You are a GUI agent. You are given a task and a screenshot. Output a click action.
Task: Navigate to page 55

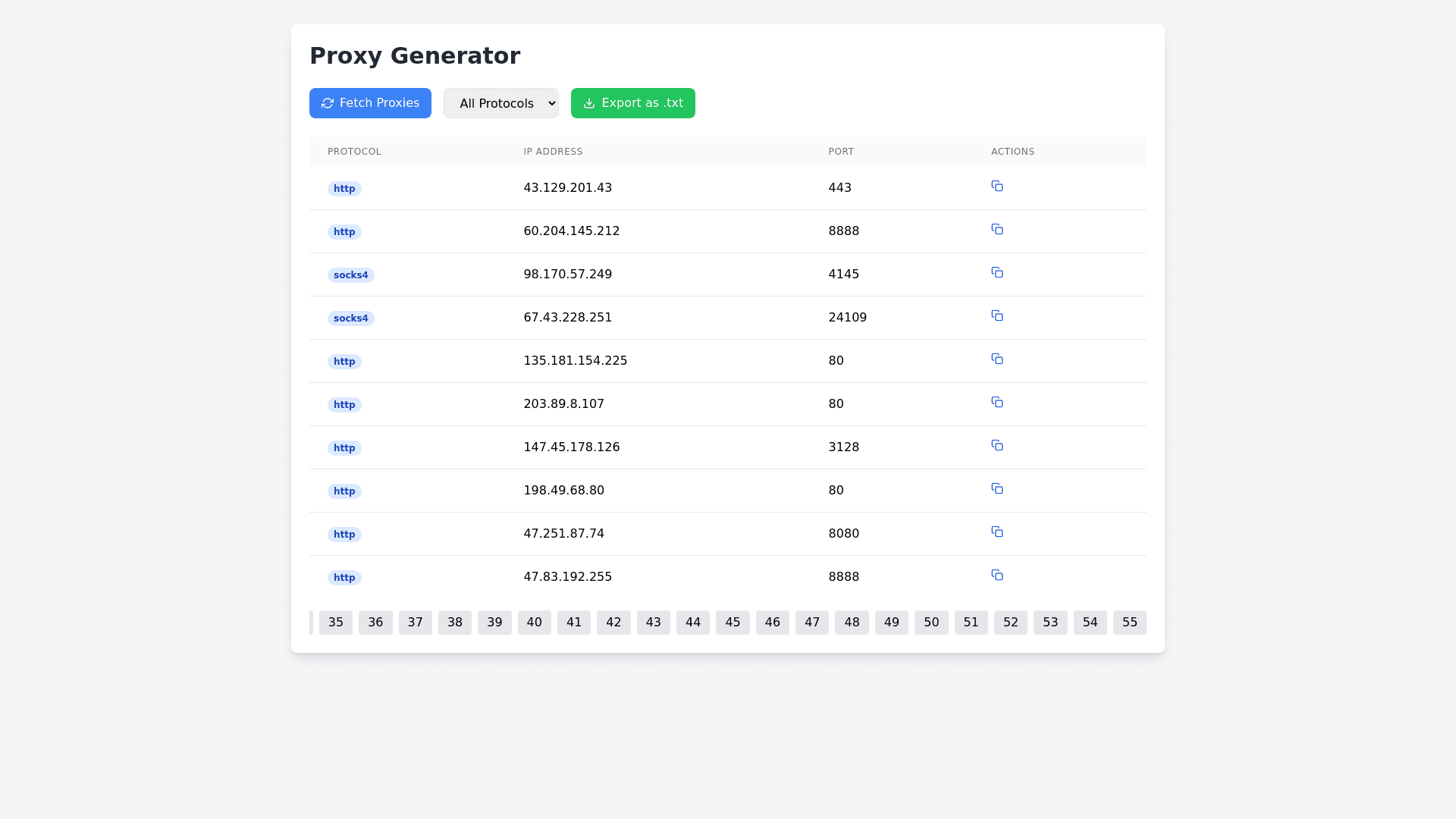1129,623
